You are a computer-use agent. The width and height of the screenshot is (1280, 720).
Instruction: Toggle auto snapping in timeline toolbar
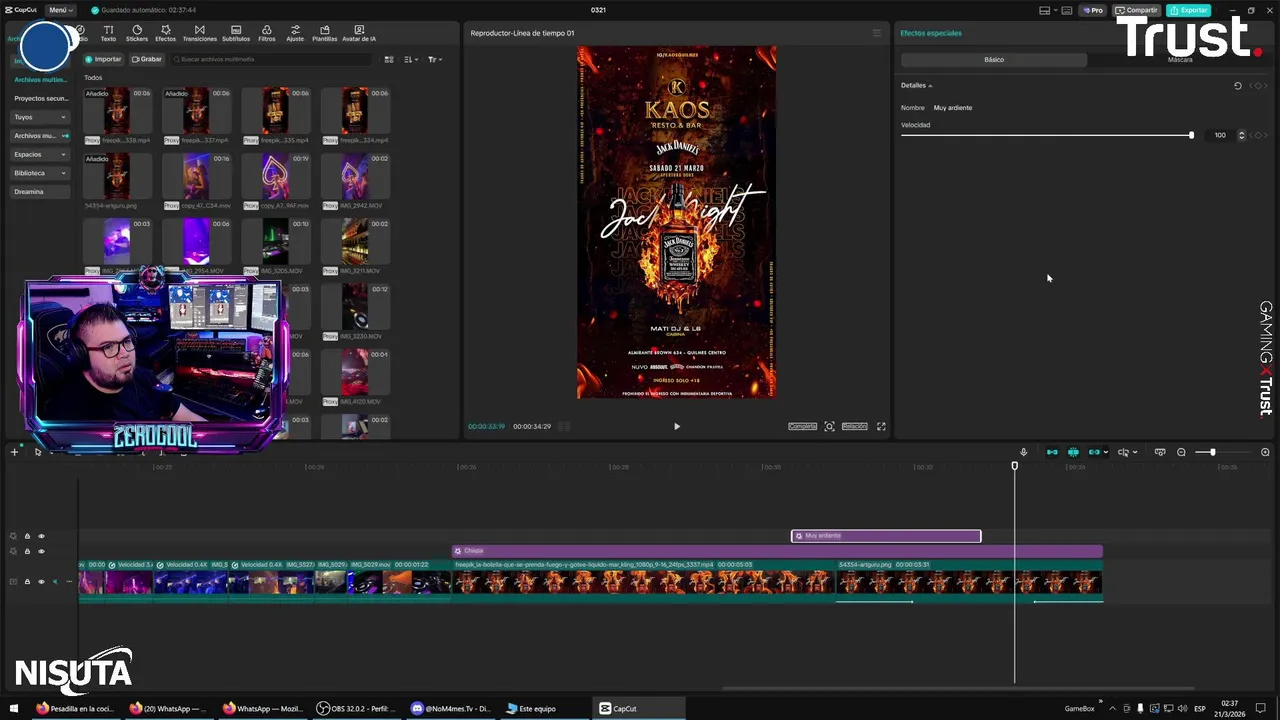pos(1073,452)
